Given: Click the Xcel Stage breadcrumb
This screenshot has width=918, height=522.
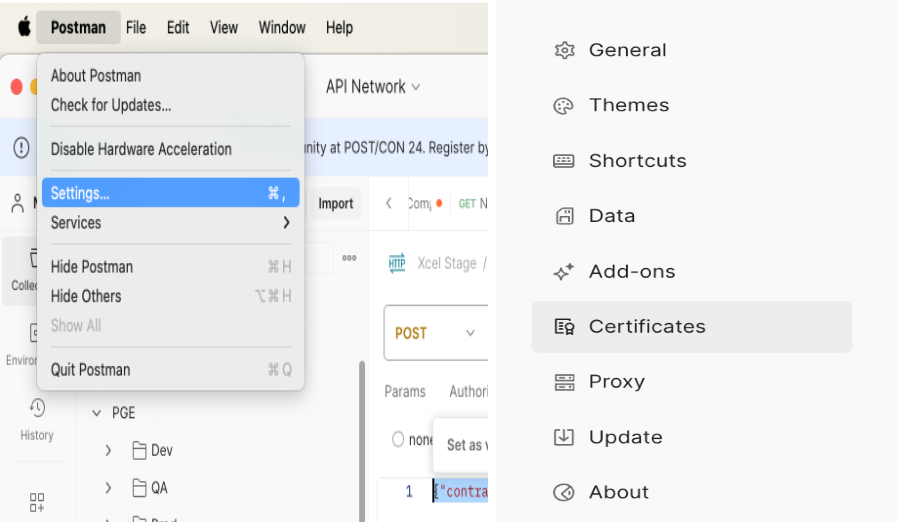Looking at the screenshot, I should coord(447,263).
